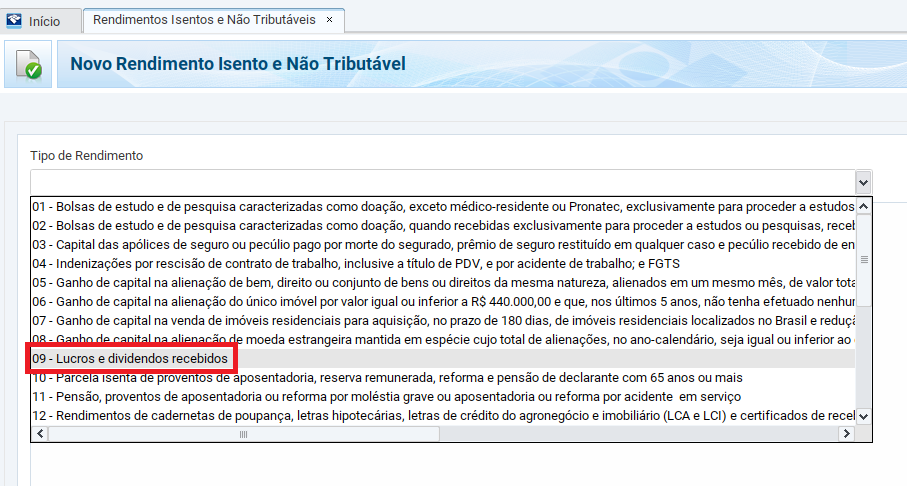Click the horizontal scrollbar thumb
The width and height of the screenshot is (907, 486).
(x=242, y=434)
